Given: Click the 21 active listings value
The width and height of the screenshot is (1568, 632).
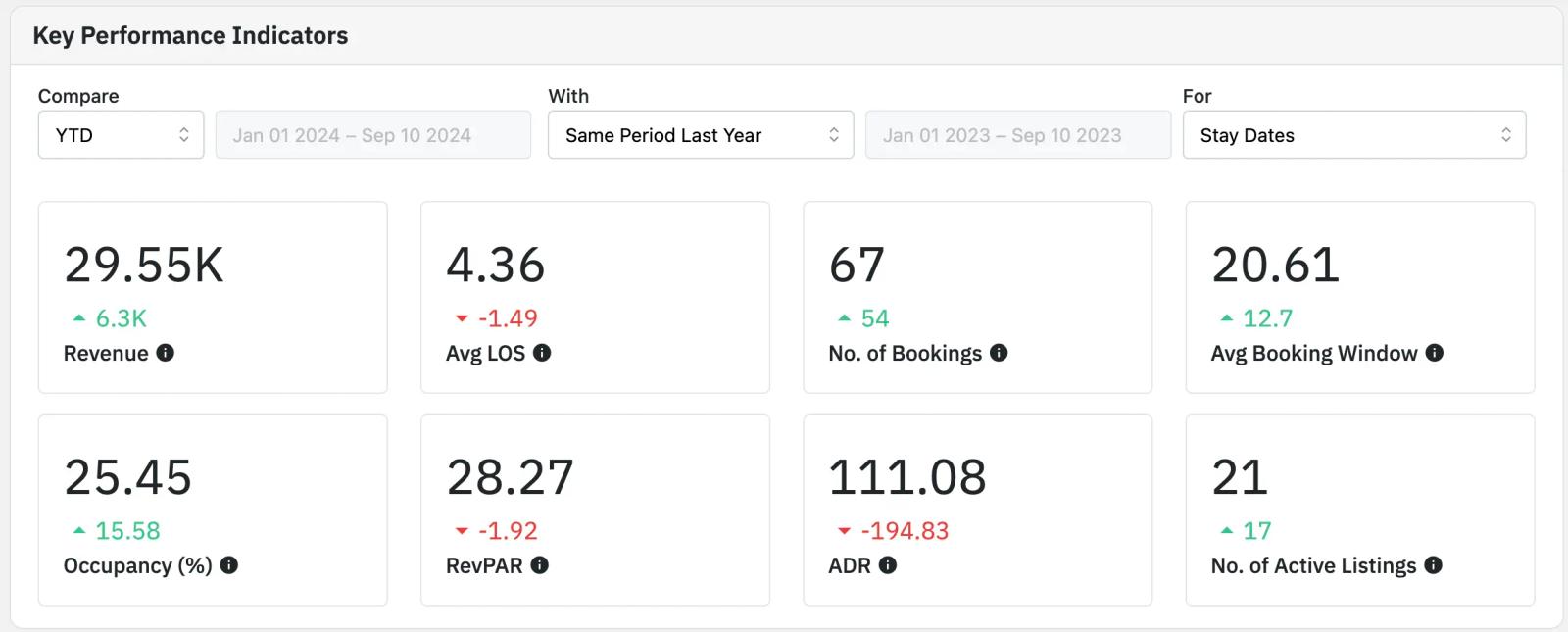Looking at the screenshot, I should pyautogui.click(x=1240, y=478).
